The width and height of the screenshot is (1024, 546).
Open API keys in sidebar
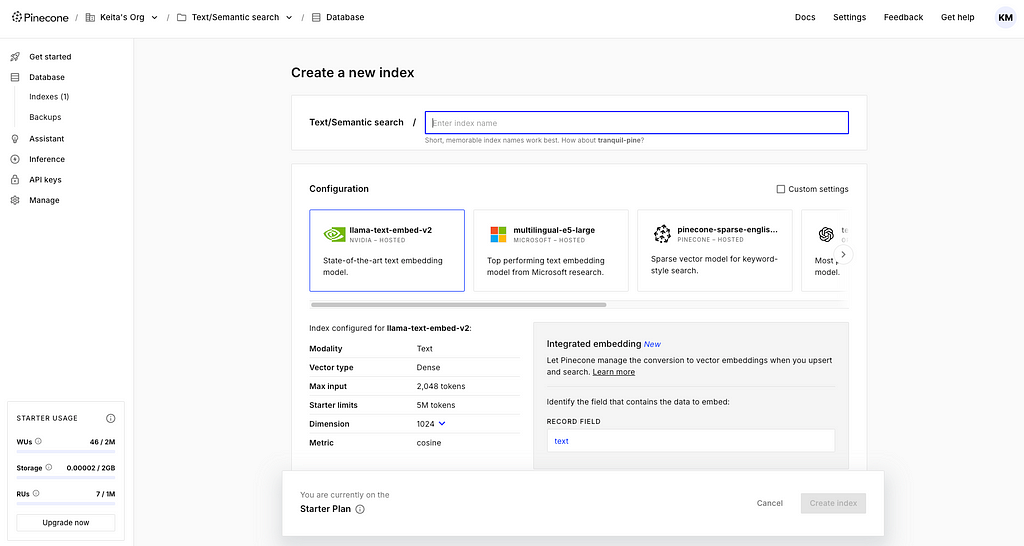(x=45, y=180)
